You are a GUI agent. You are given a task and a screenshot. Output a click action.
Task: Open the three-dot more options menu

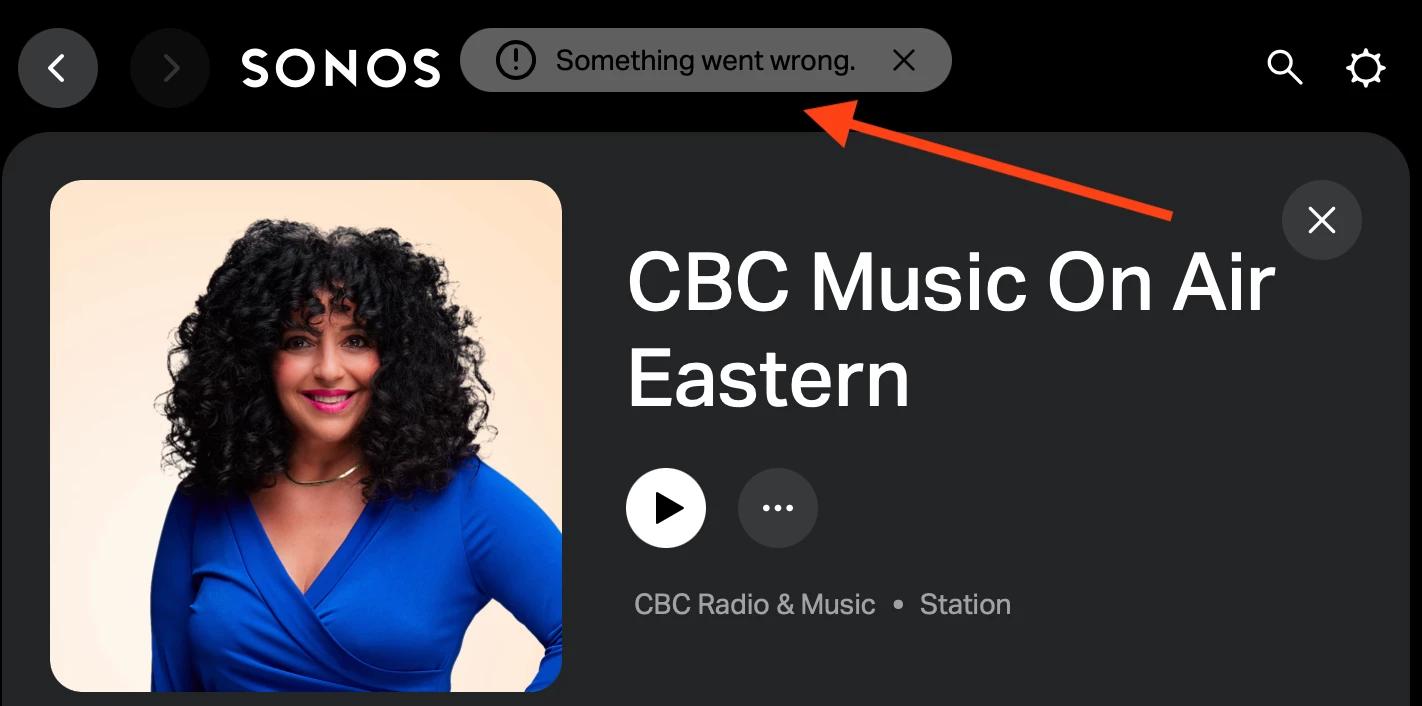[x=778, y=508]
